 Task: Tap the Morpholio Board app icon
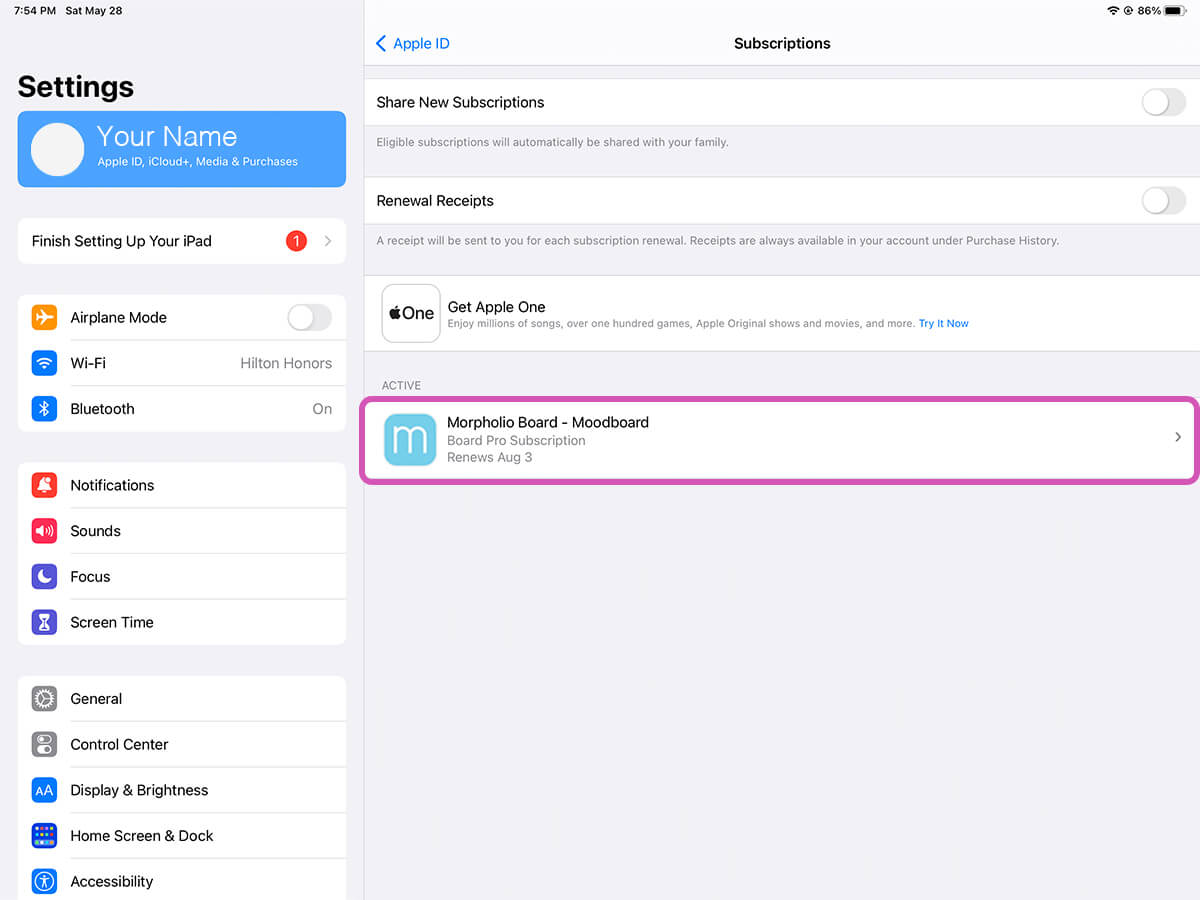pos(410,440)
